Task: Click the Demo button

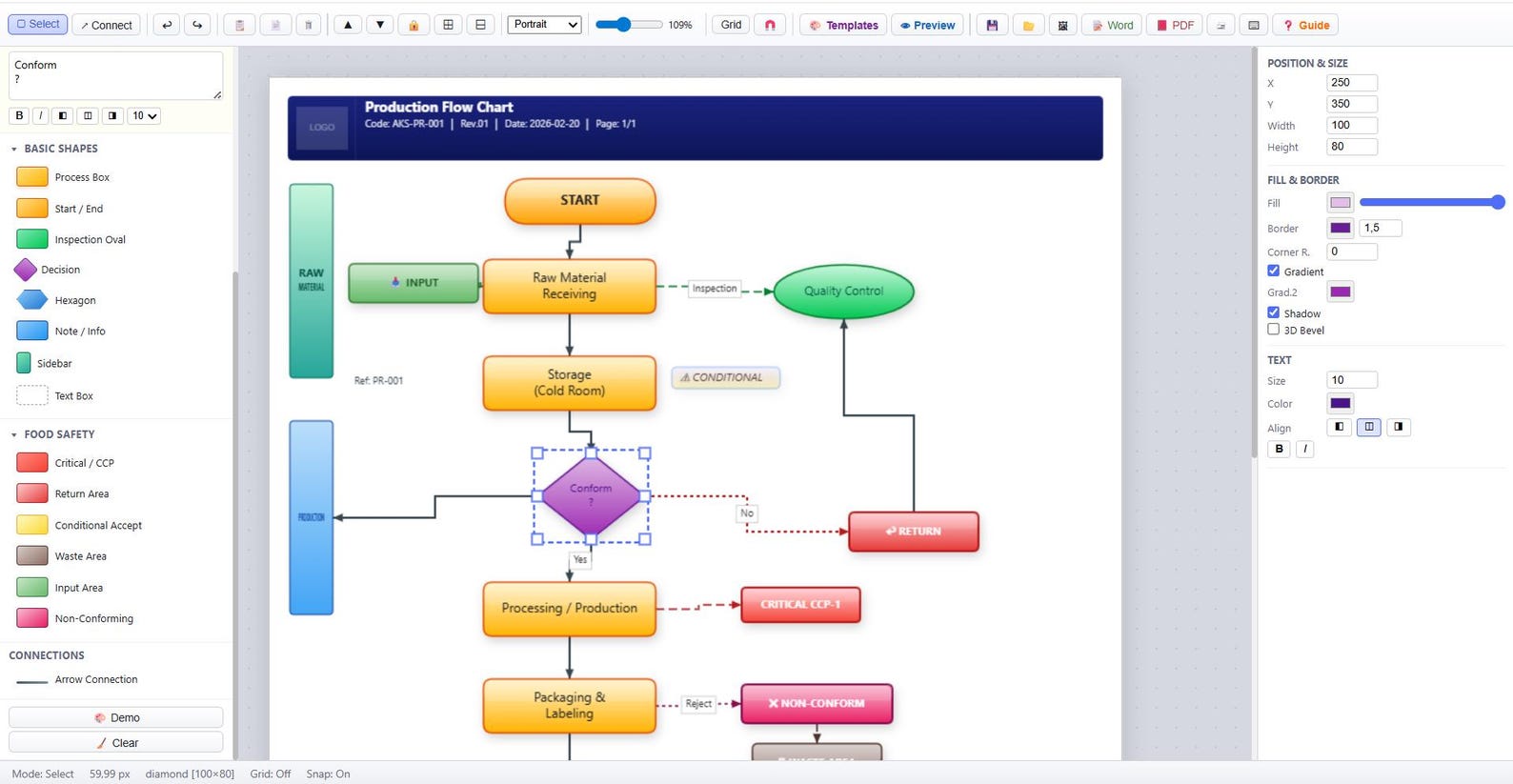Action: pyautogui.click(x=116, y=717)
